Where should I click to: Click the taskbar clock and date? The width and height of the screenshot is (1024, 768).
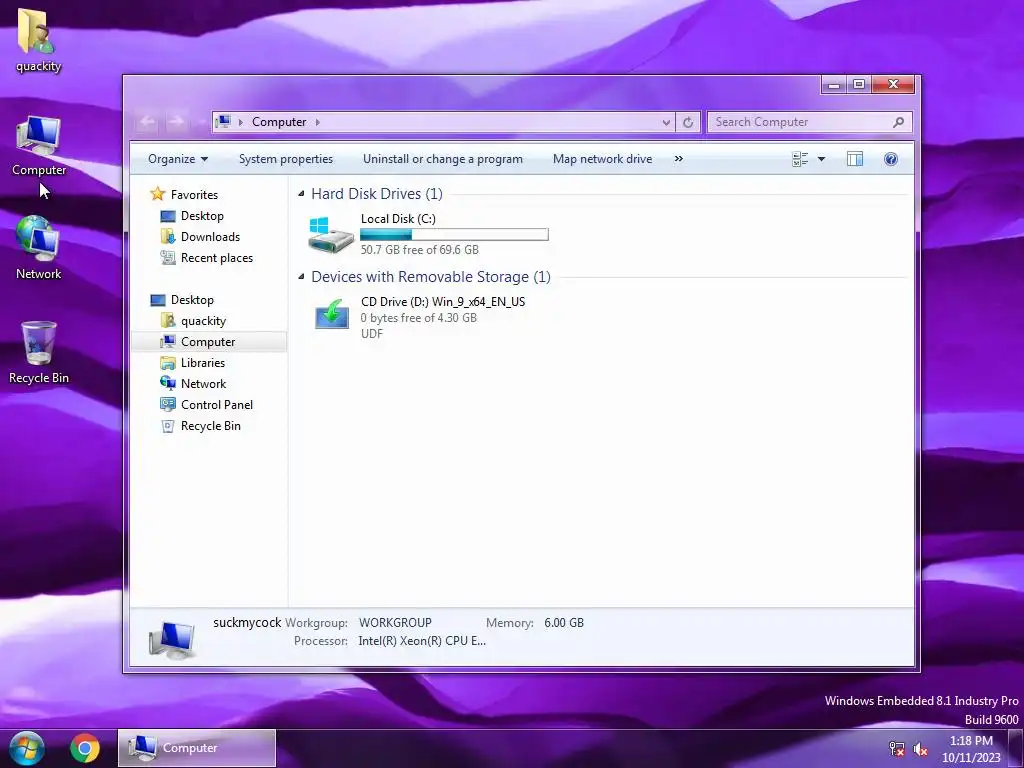pos(971,749)
